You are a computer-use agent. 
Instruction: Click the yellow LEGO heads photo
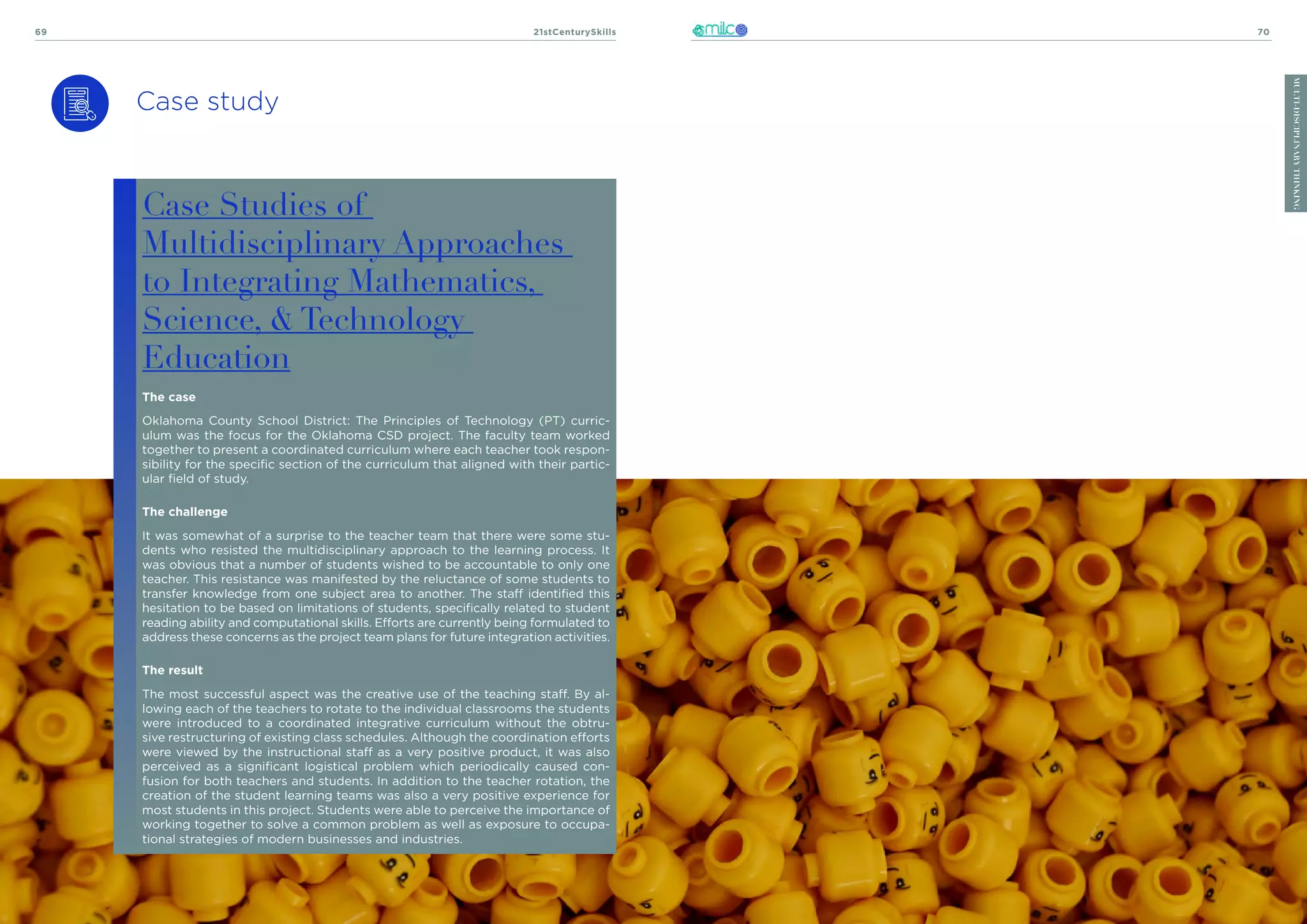(957, 702)
